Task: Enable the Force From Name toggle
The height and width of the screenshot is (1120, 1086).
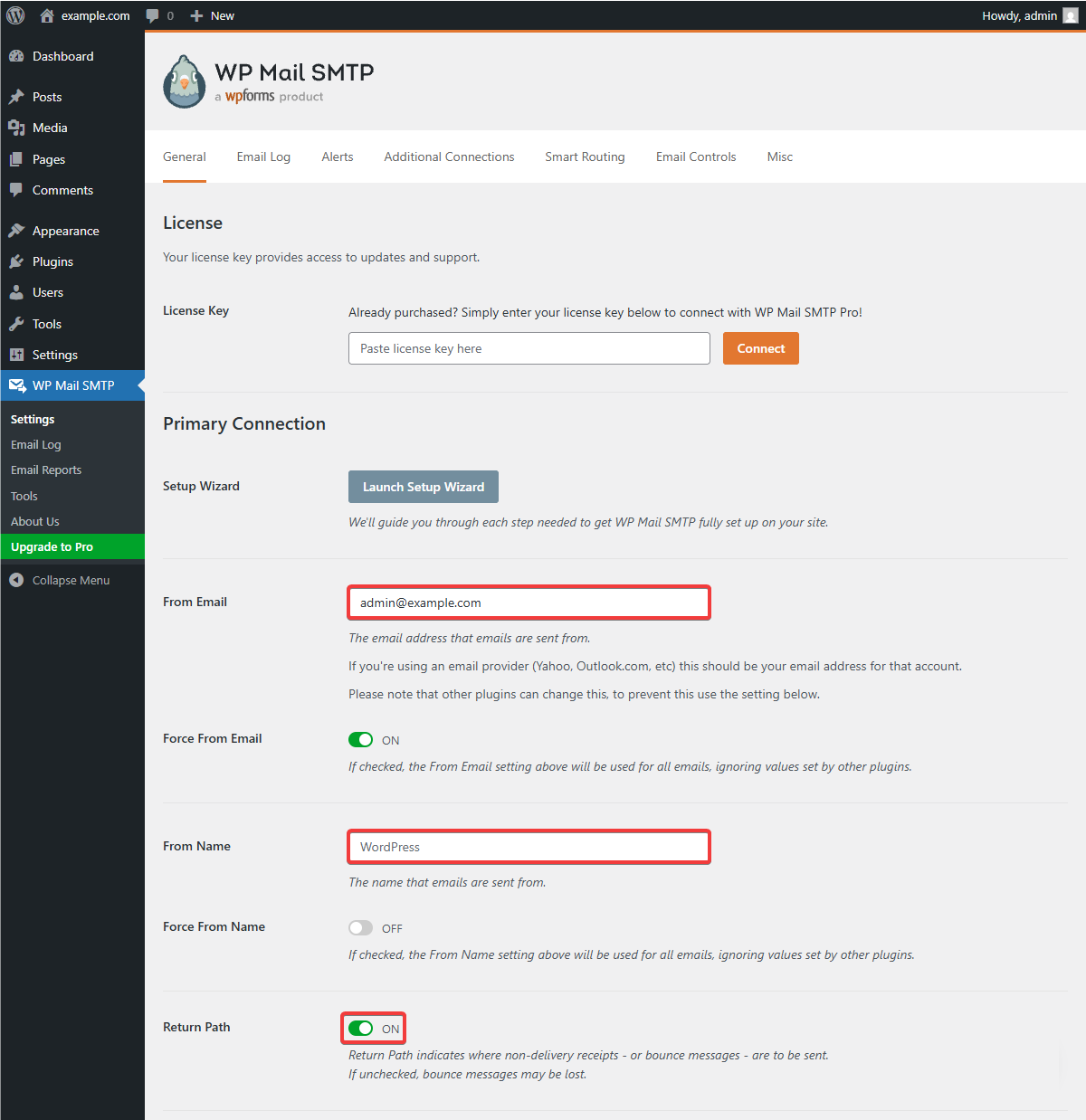Action: coord(360,928)
